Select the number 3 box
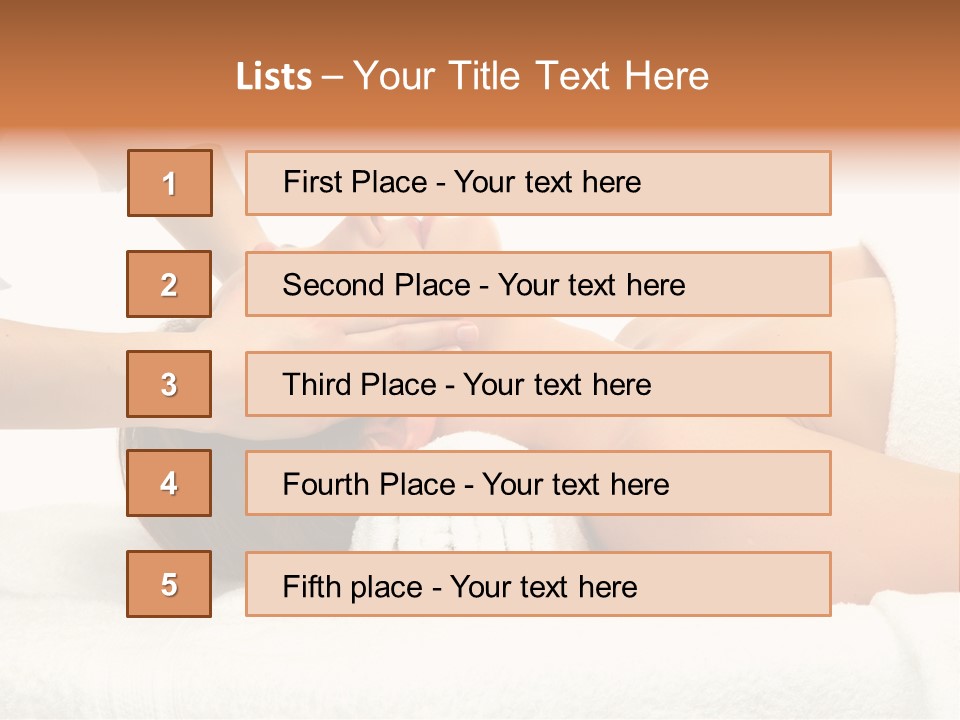 click(169, 384)
